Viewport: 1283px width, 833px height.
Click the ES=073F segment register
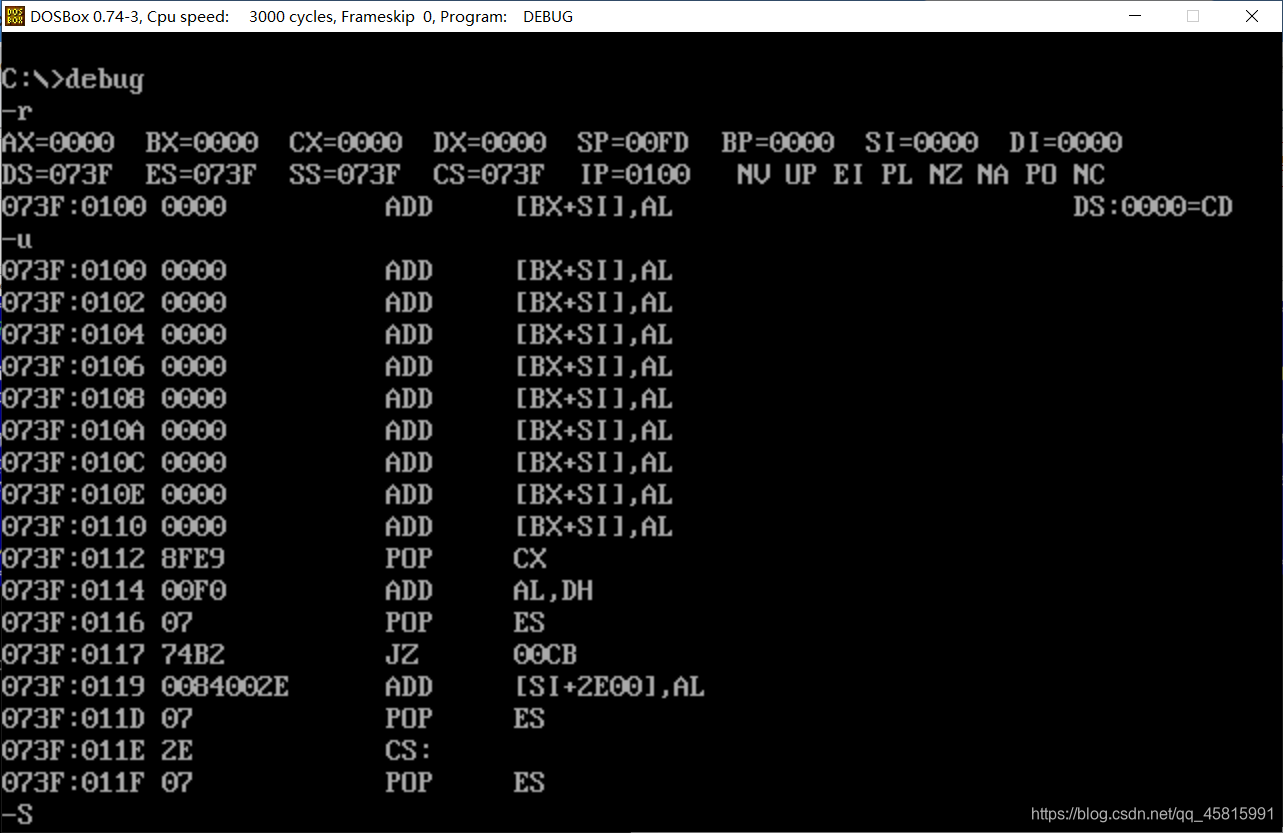[201, 174]
